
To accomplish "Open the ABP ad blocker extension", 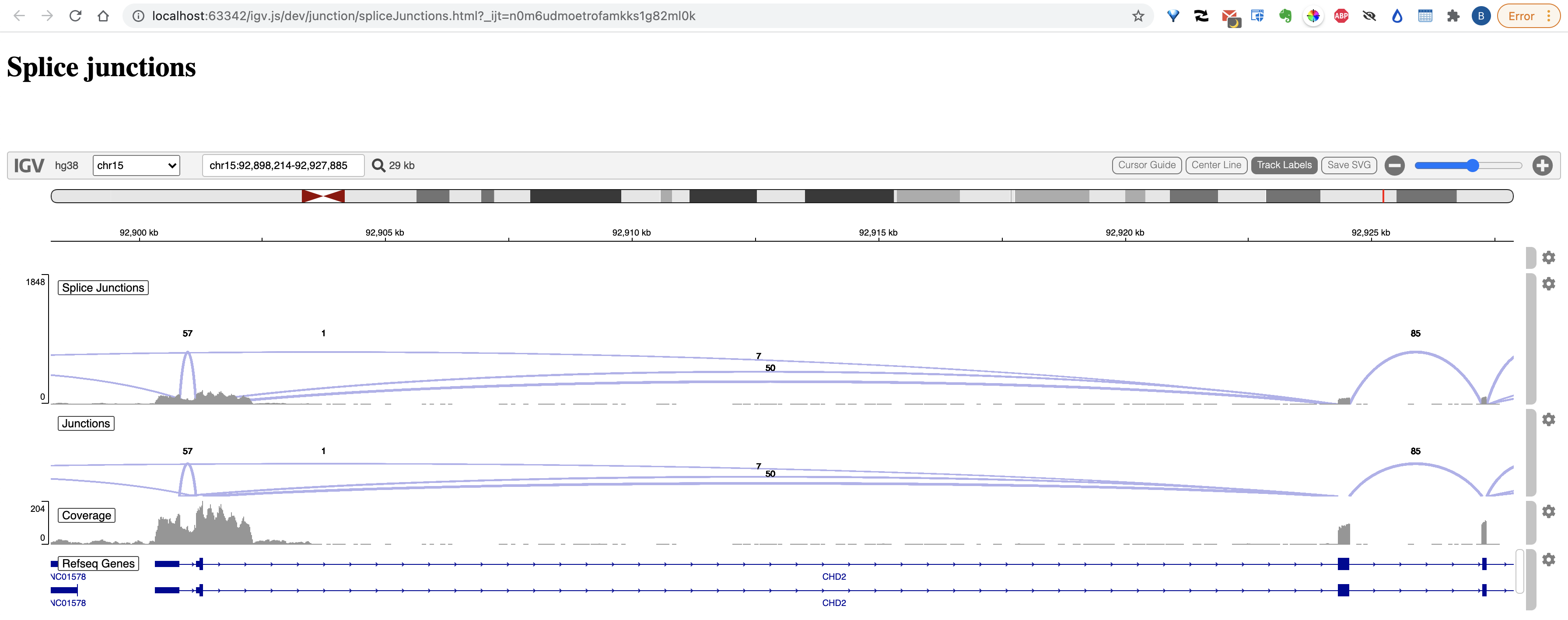I will tap(1341, 16).
